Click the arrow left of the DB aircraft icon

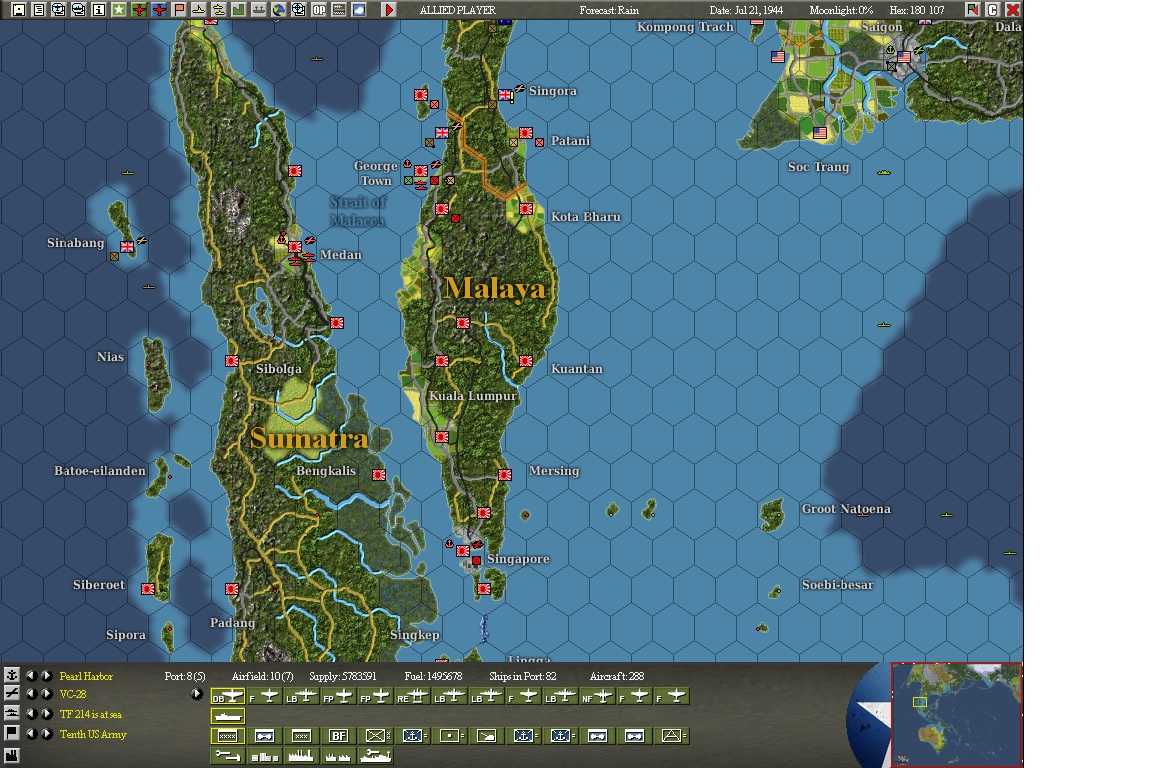point(196,694)
